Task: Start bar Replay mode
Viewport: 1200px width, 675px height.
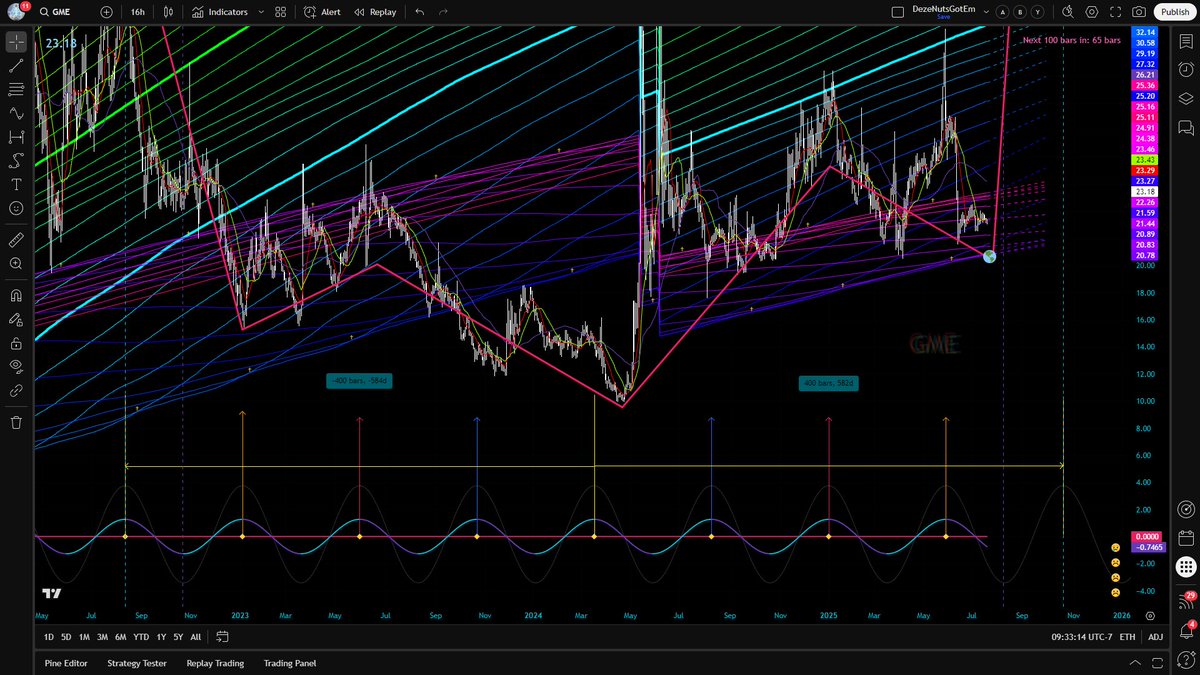Action: [375, 12]
